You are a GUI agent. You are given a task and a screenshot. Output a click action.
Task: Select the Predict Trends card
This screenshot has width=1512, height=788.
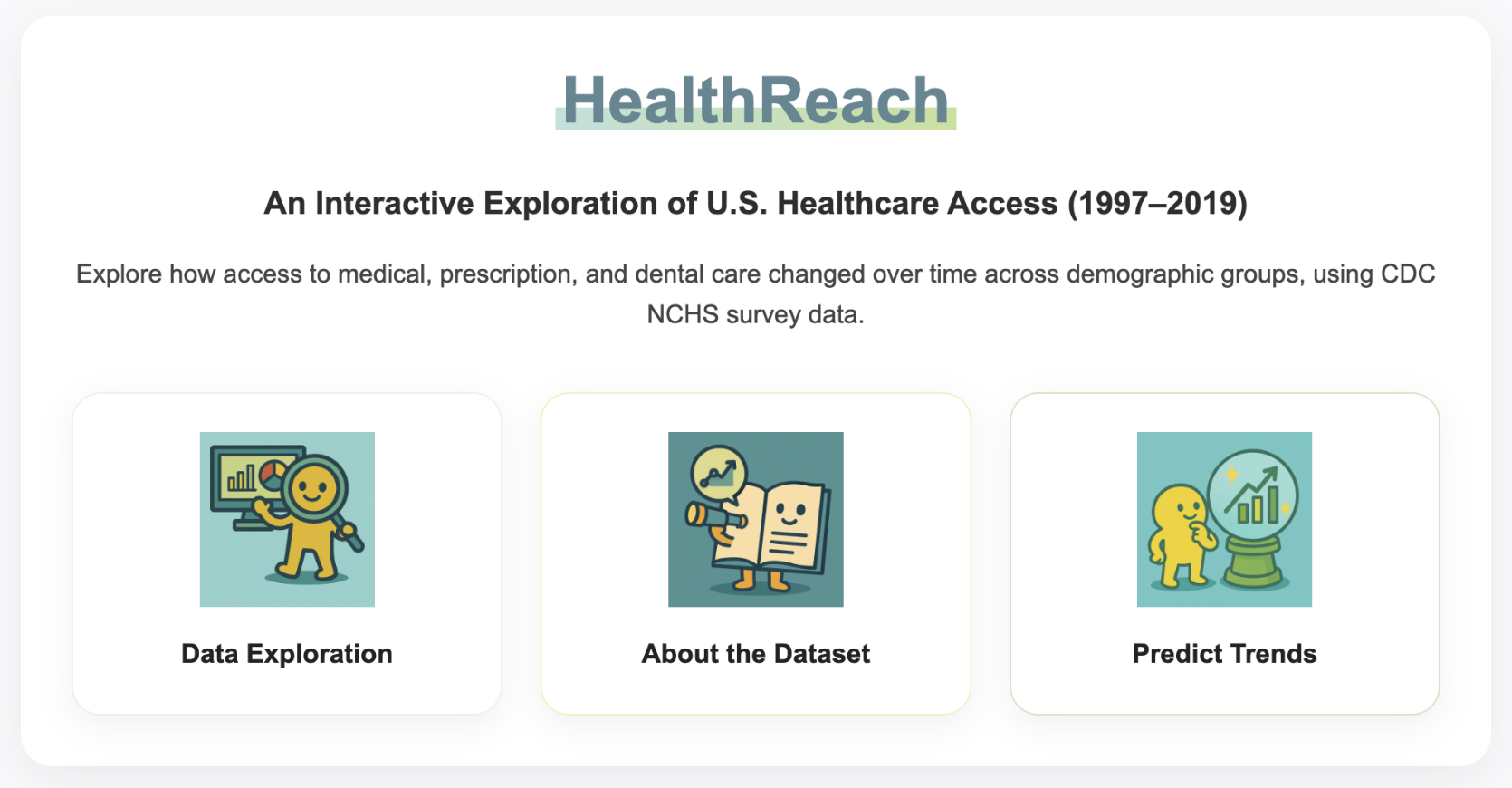pos(1224,554)
